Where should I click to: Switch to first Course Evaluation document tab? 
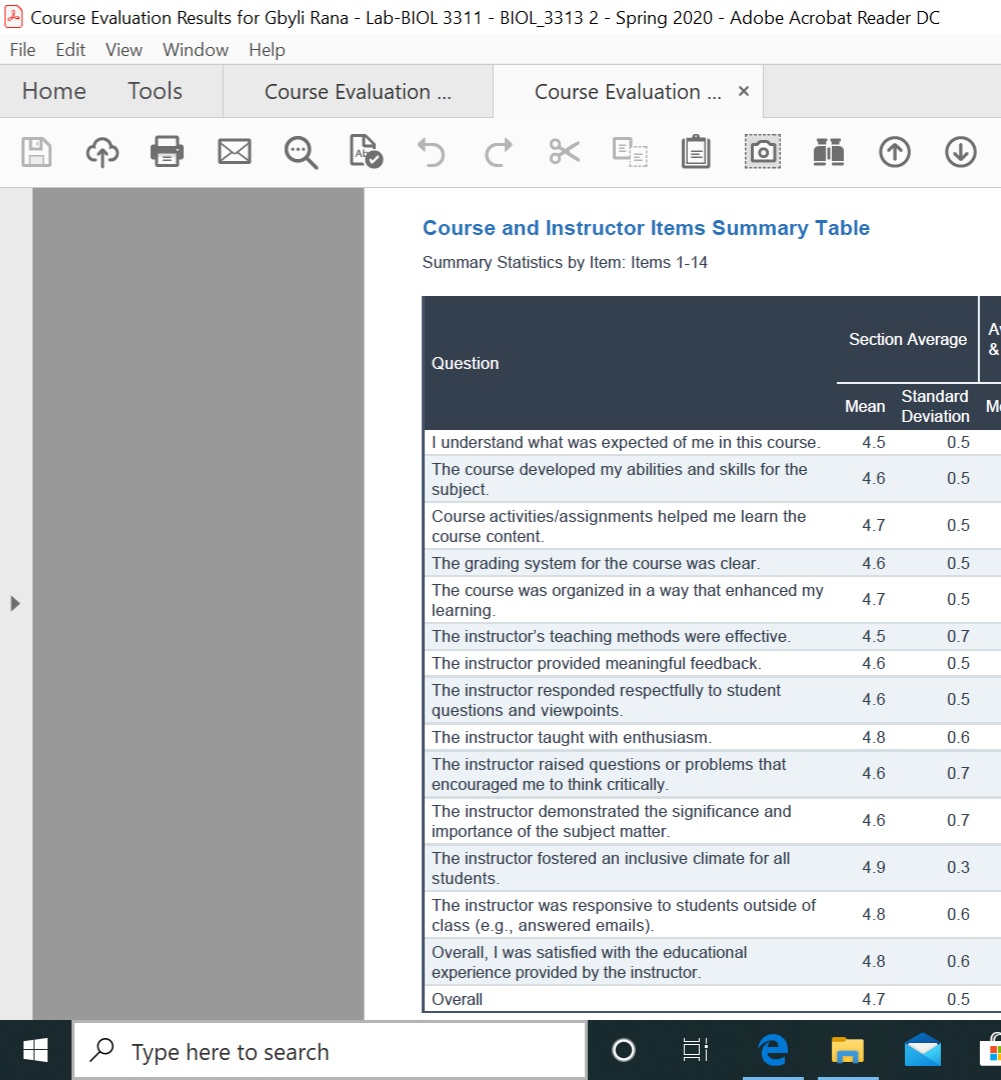[x=358, y=92]
